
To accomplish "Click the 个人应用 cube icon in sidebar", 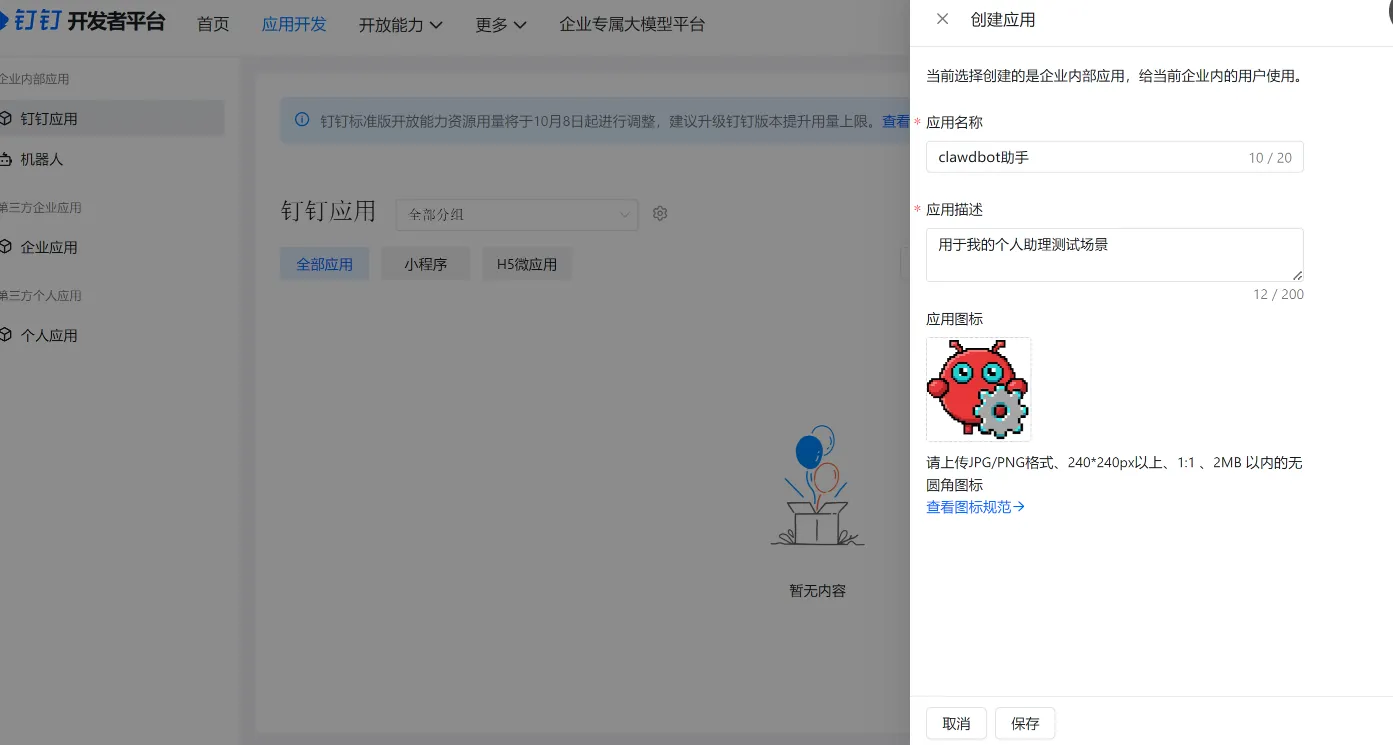I will [7, 335].
